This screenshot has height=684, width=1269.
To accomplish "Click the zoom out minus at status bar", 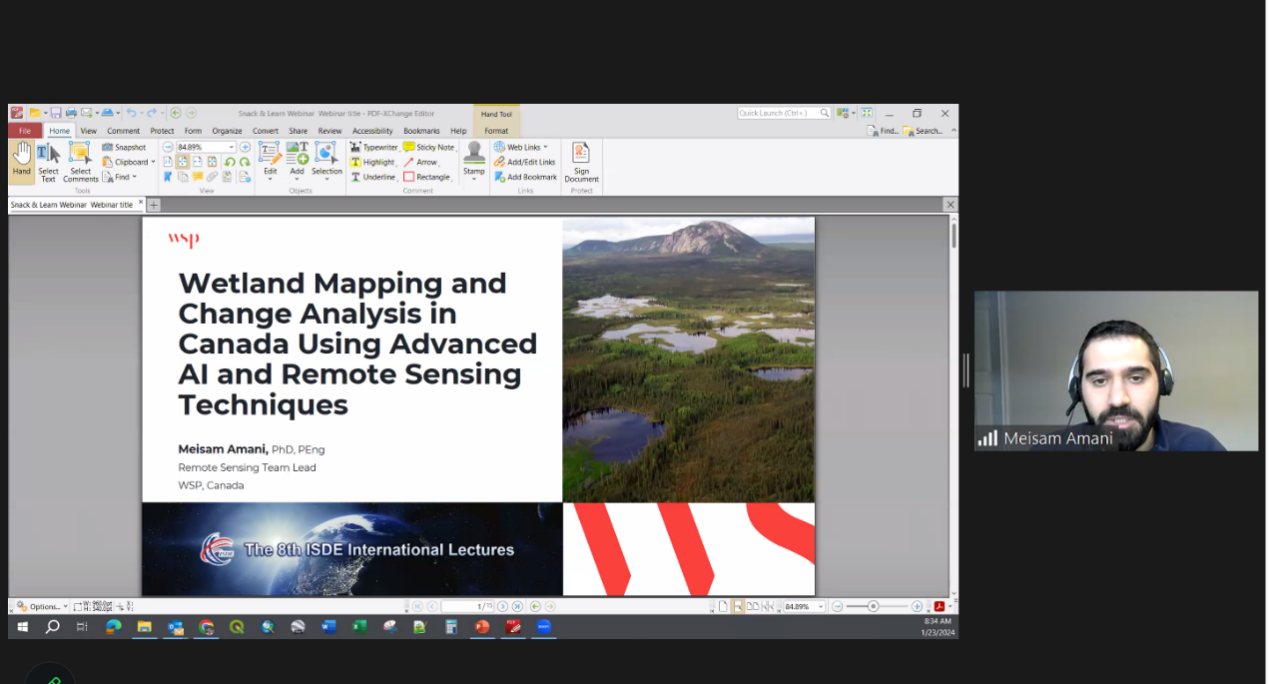I will pos(838,606).
